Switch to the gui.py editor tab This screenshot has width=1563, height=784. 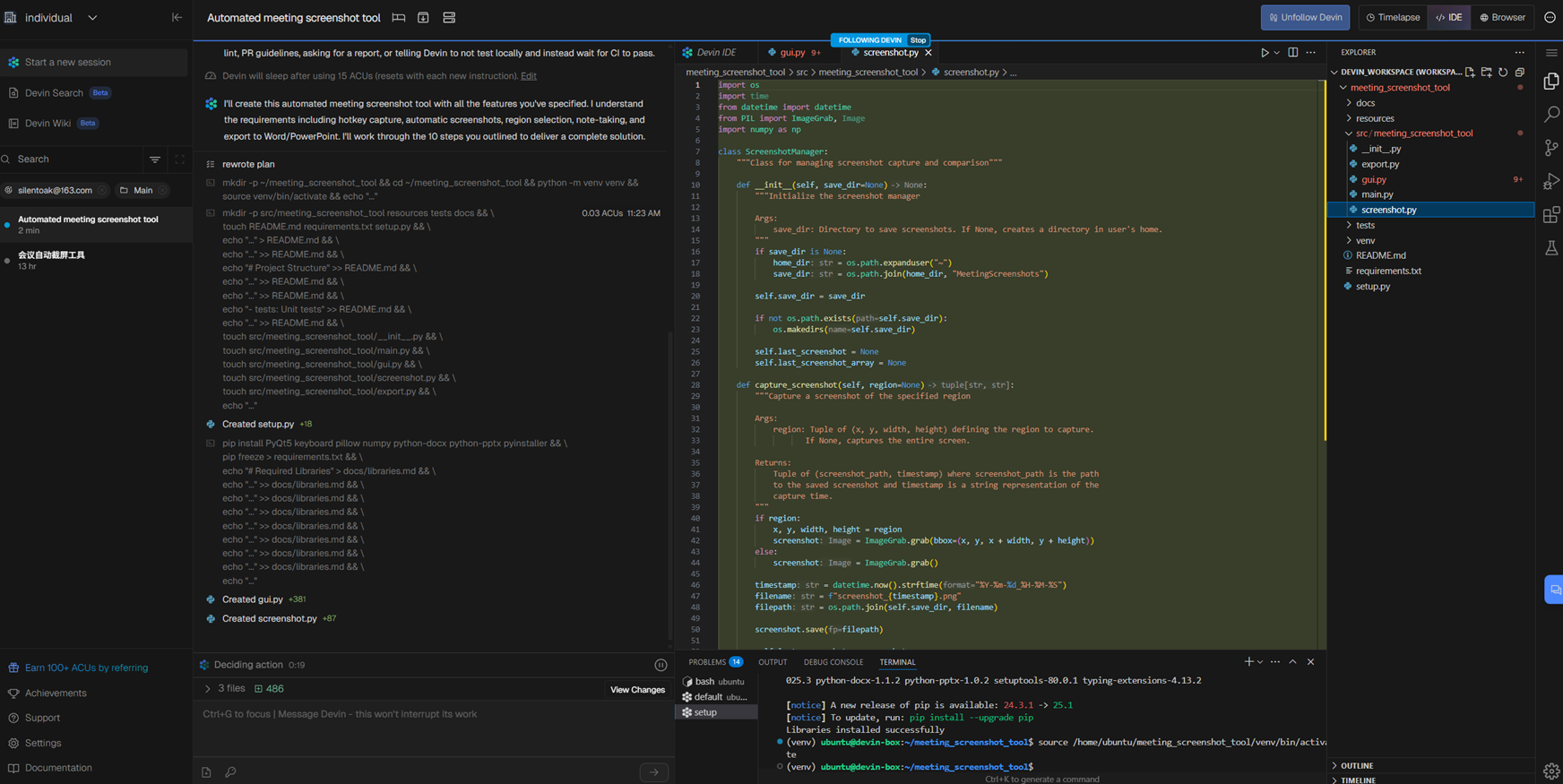coord(792,53)
